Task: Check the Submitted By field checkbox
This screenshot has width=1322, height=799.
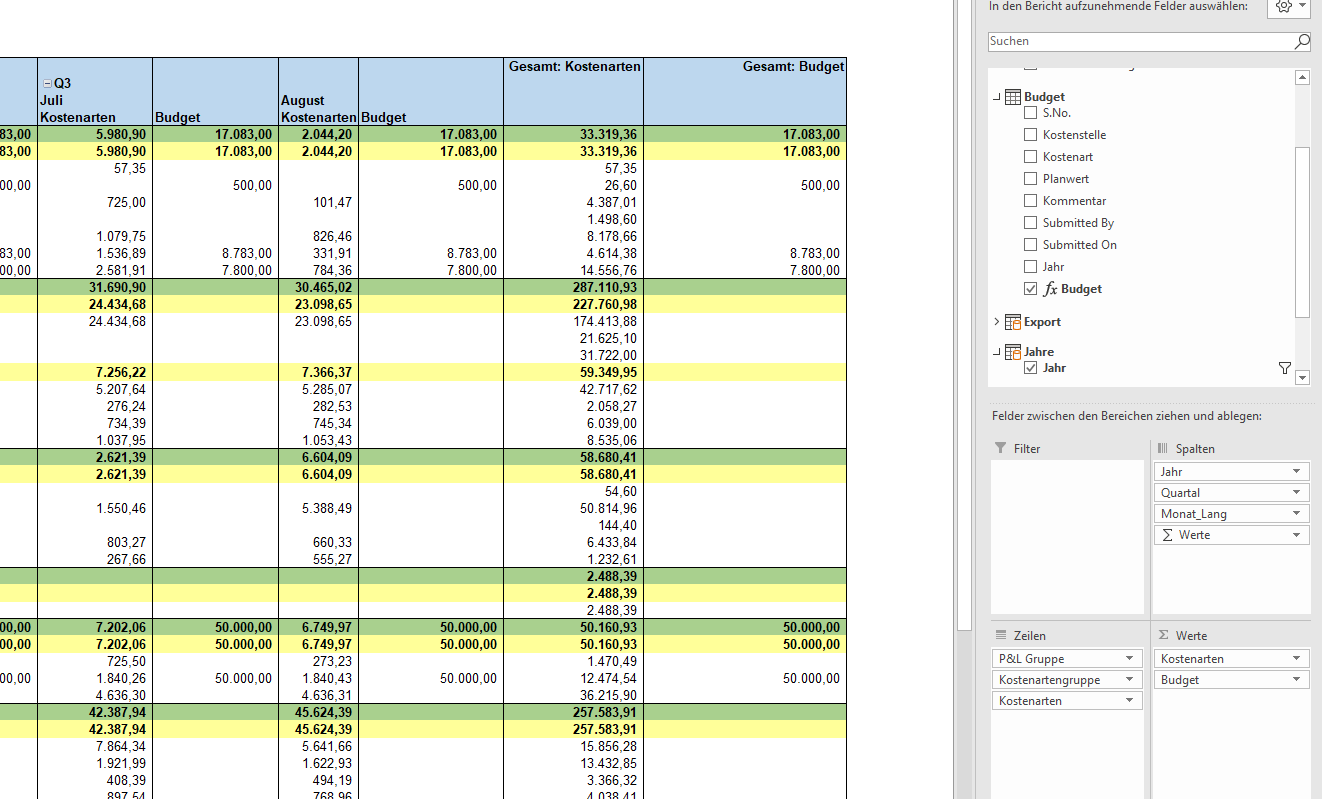Action: pyautogui.click(x=1031, y=223)
